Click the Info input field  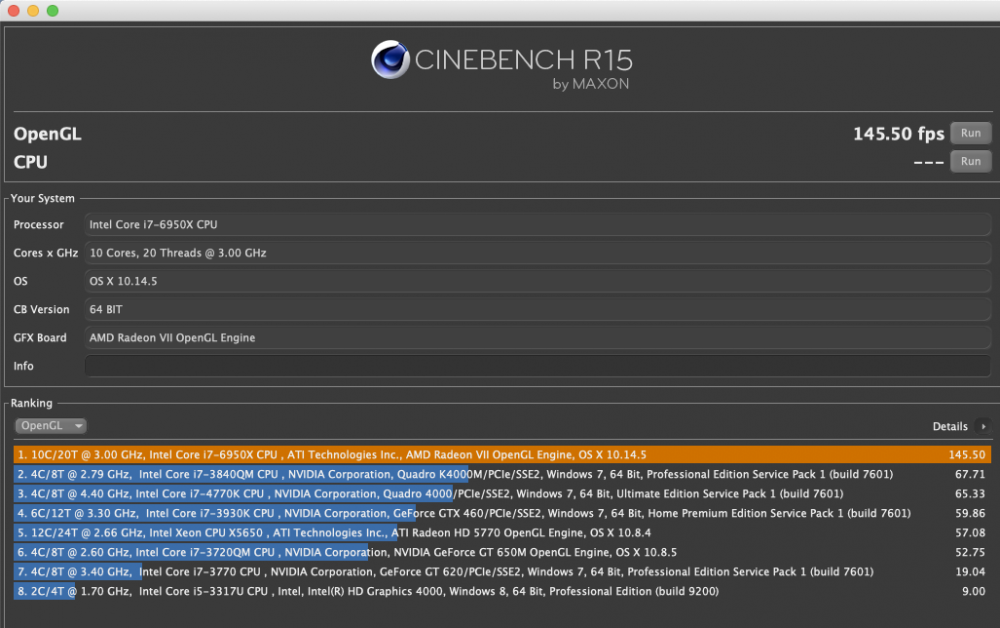coord(538,366)
